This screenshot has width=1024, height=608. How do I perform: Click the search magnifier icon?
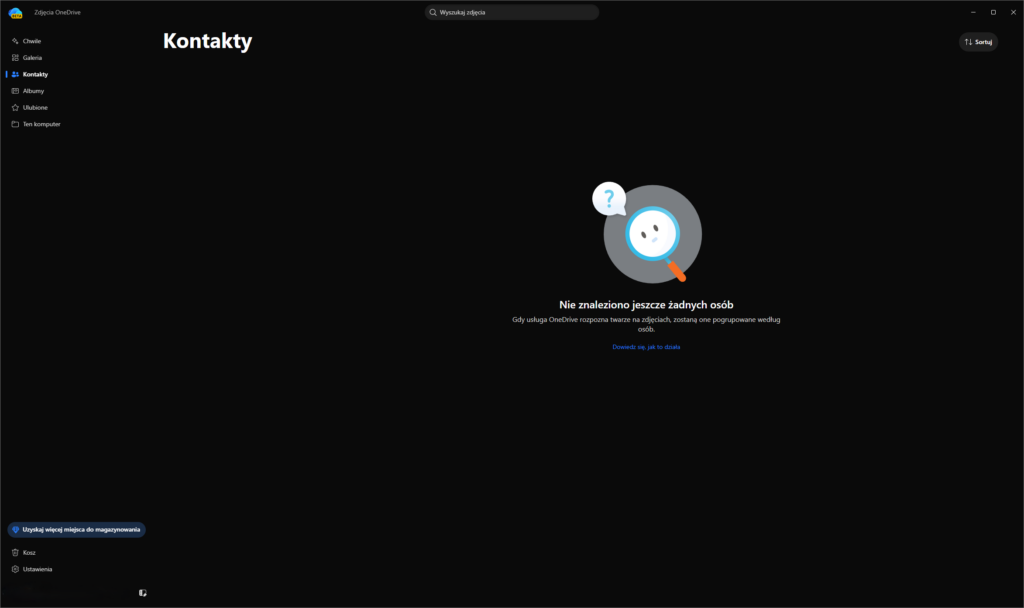tap(433, 12)
